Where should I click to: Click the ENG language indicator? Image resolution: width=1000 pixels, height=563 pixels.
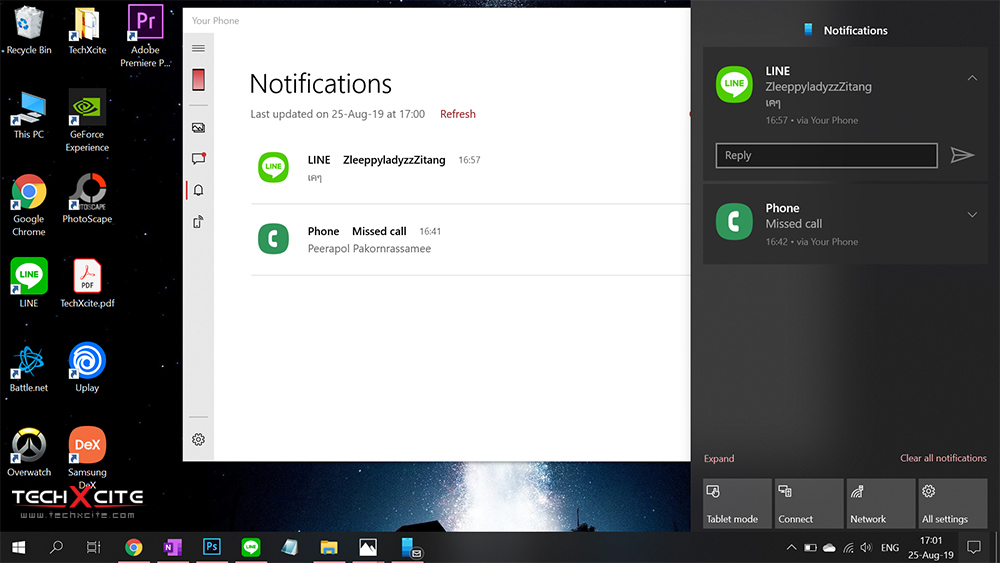click(890, 547)
